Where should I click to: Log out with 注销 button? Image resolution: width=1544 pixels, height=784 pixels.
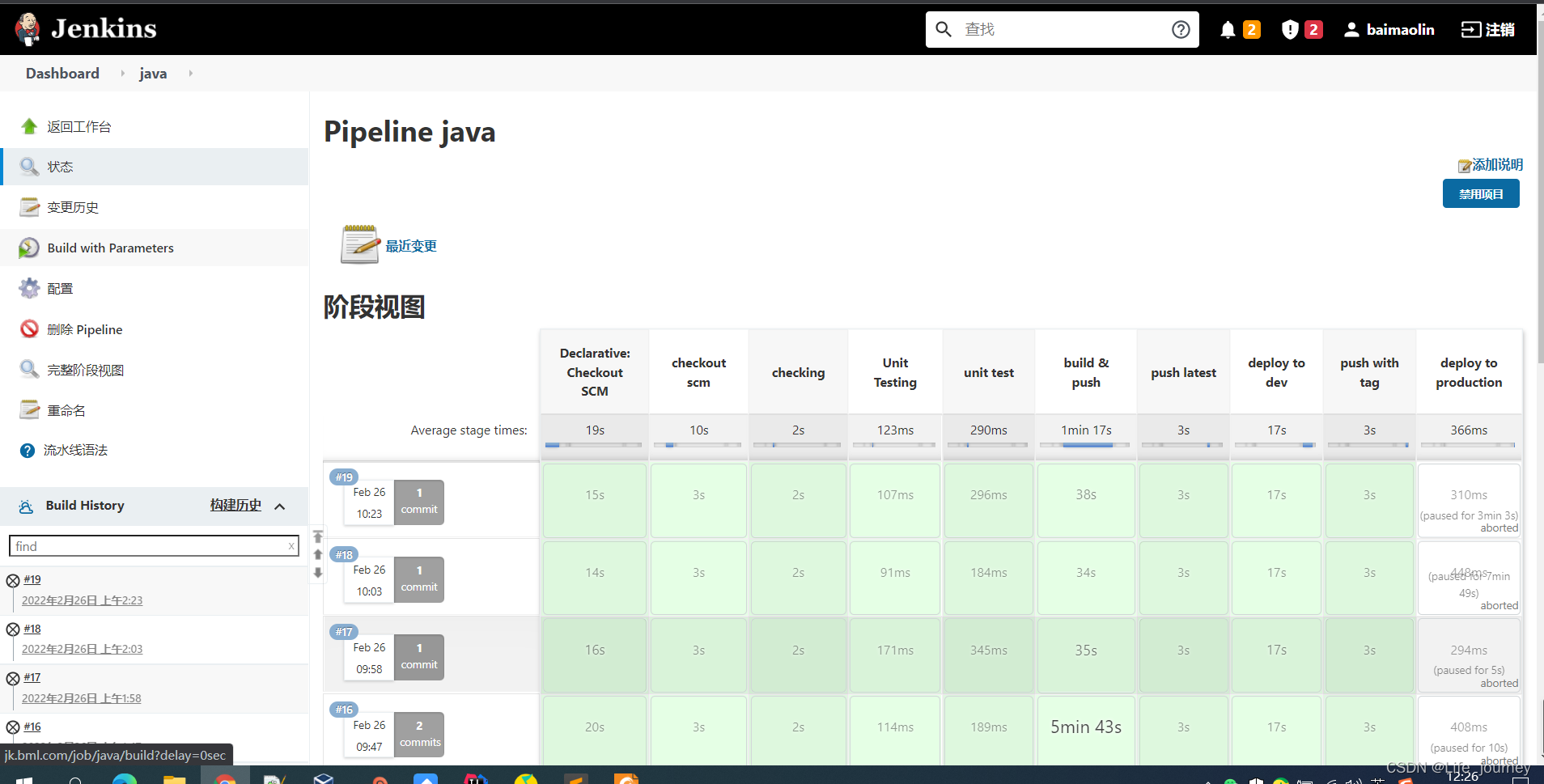tap(1487, 30)
